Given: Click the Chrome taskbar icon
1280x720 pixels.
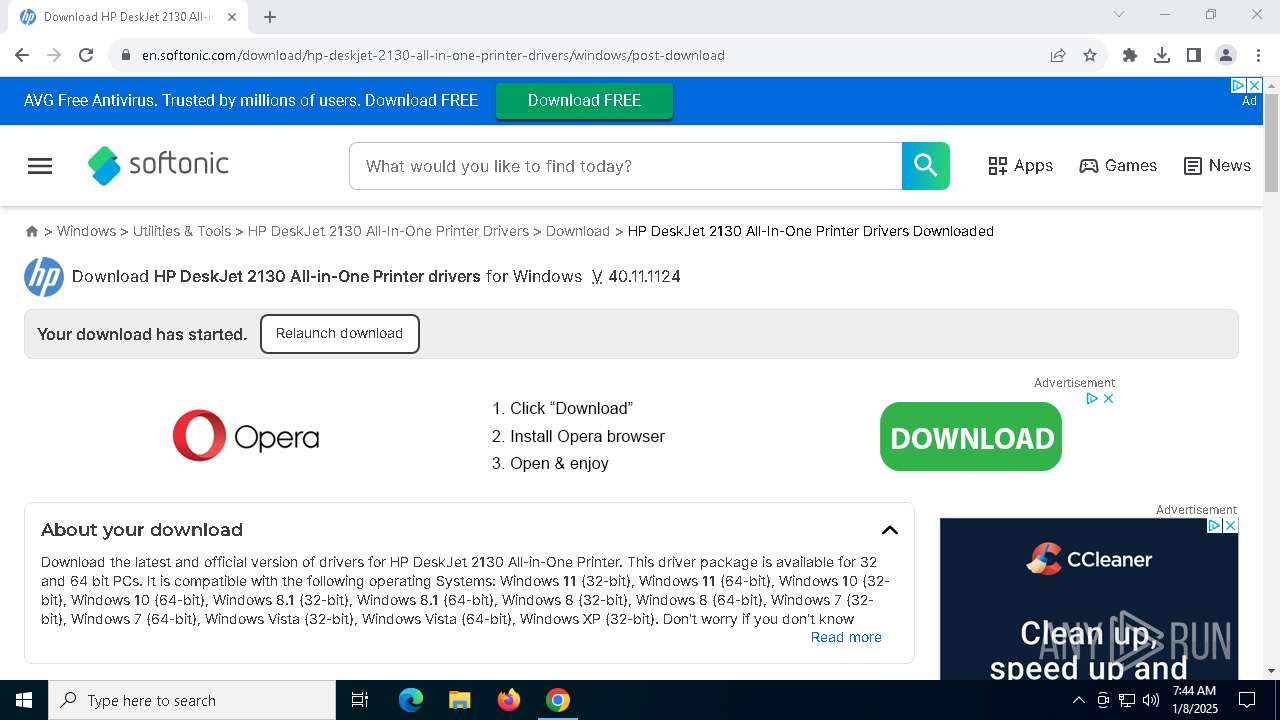Looking at the screenshot, I should click(558, 700).
